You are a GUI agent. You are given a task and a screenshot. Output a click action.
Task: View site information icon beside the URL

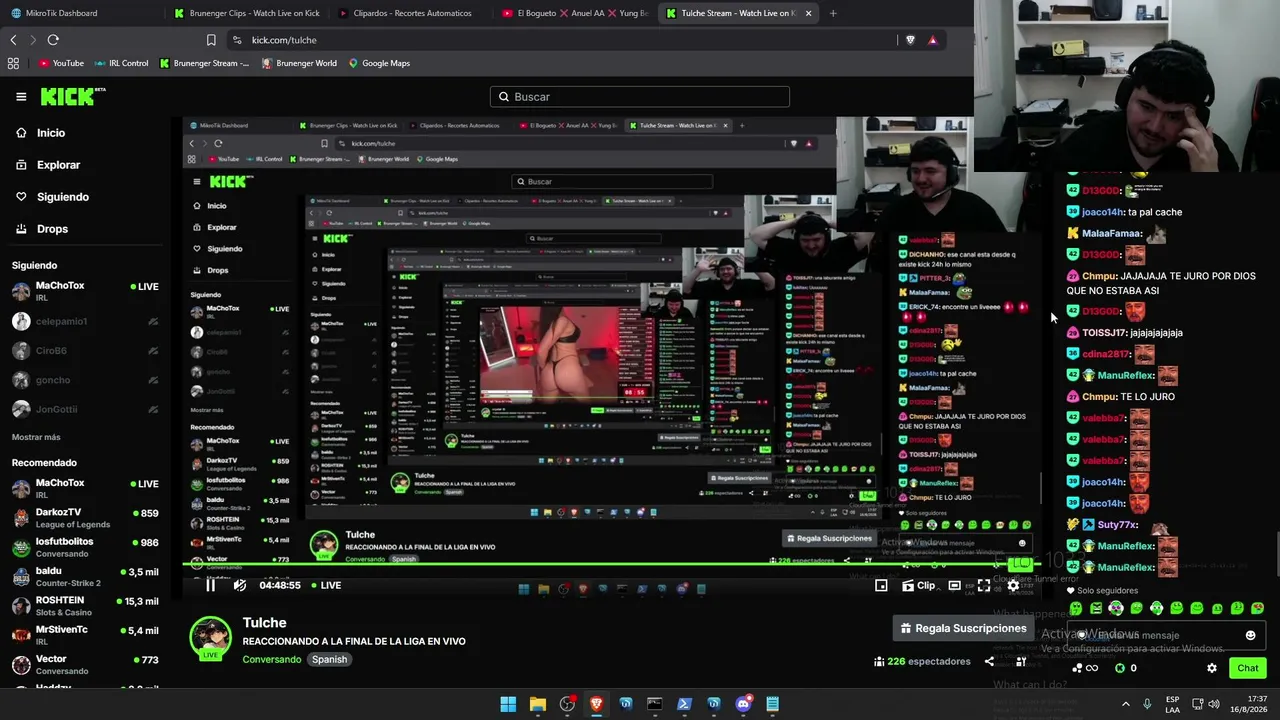(x=237, y=40)
